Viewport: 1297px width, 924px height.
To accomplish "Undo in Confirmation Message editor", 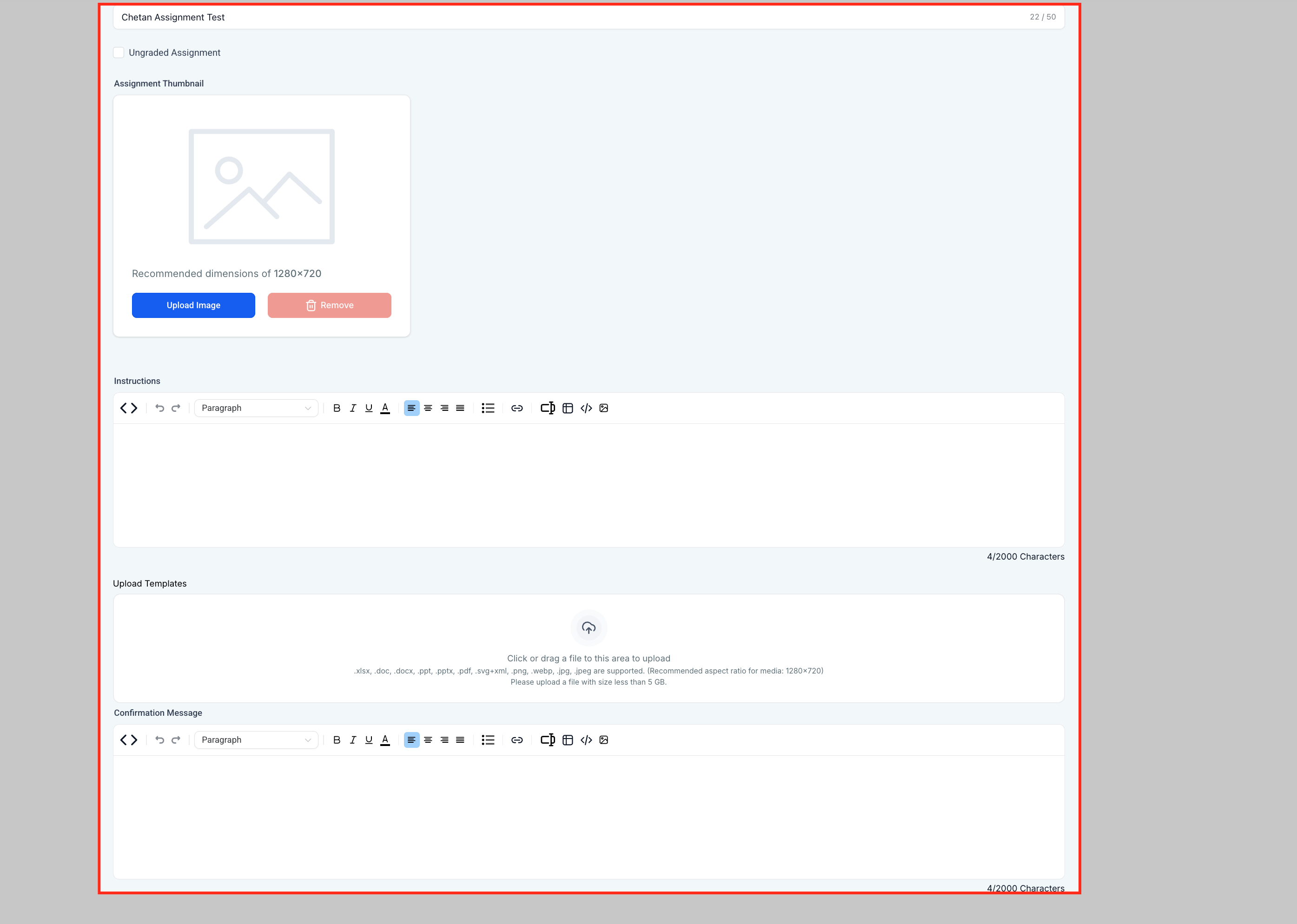I will click(x=160, y=739).
